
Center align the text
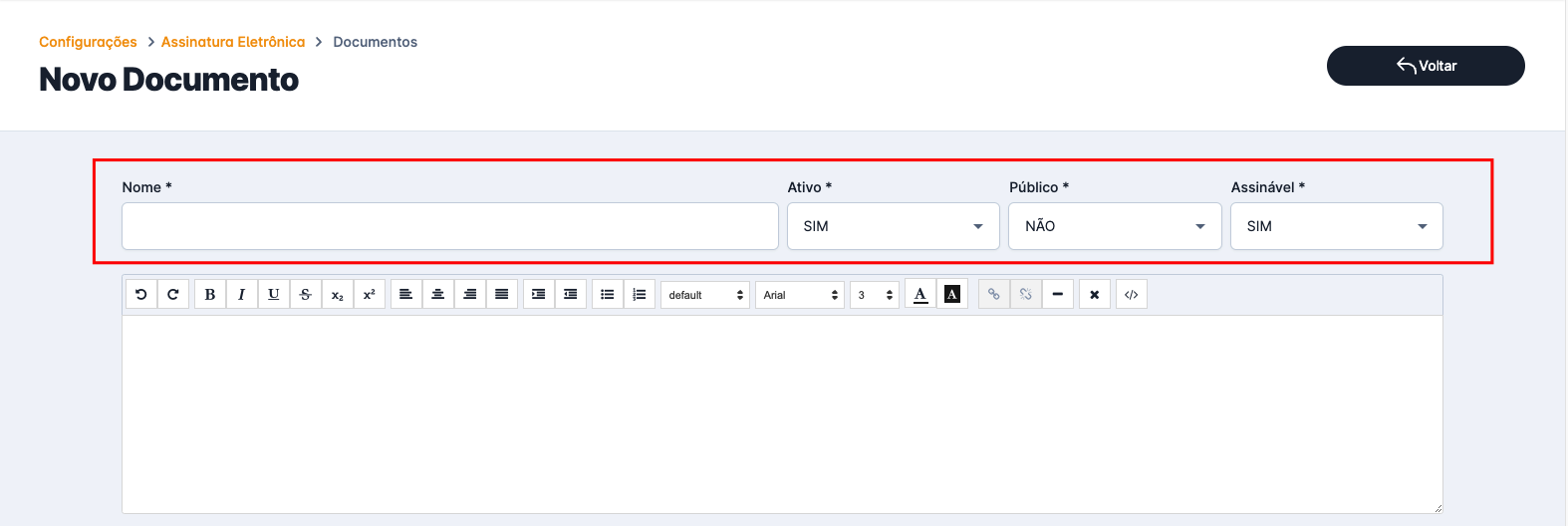coord(438,295)
